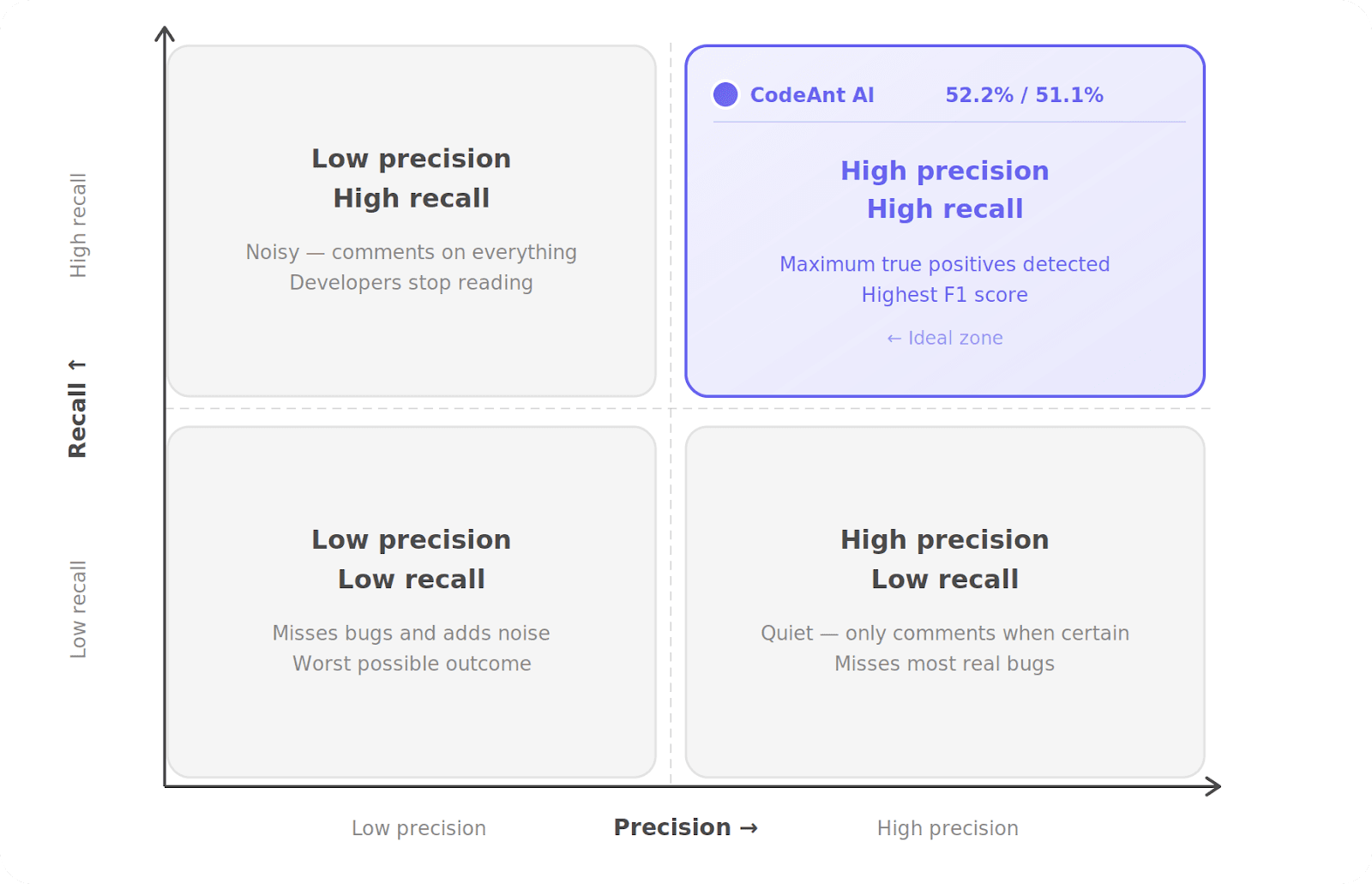Screen dimensions: 1372x884
Task: Click the CodeAnt AI label
Action: 811,95
